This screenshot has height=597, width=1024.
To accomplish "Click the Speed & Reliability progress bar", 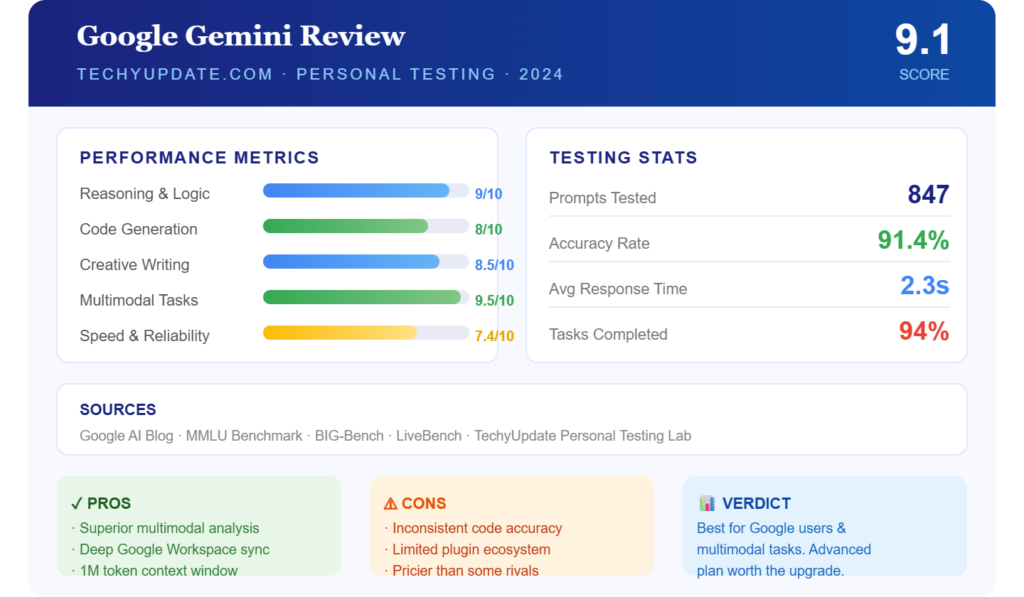I will [x=366, y=333].
